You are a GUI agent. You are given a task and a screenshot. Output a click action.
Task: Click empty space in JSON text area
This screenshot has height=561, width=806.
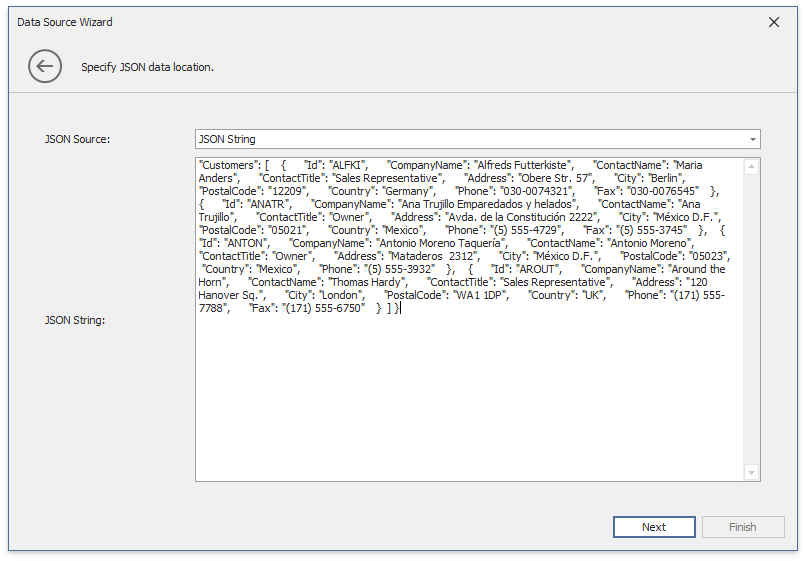coord(470,400)
